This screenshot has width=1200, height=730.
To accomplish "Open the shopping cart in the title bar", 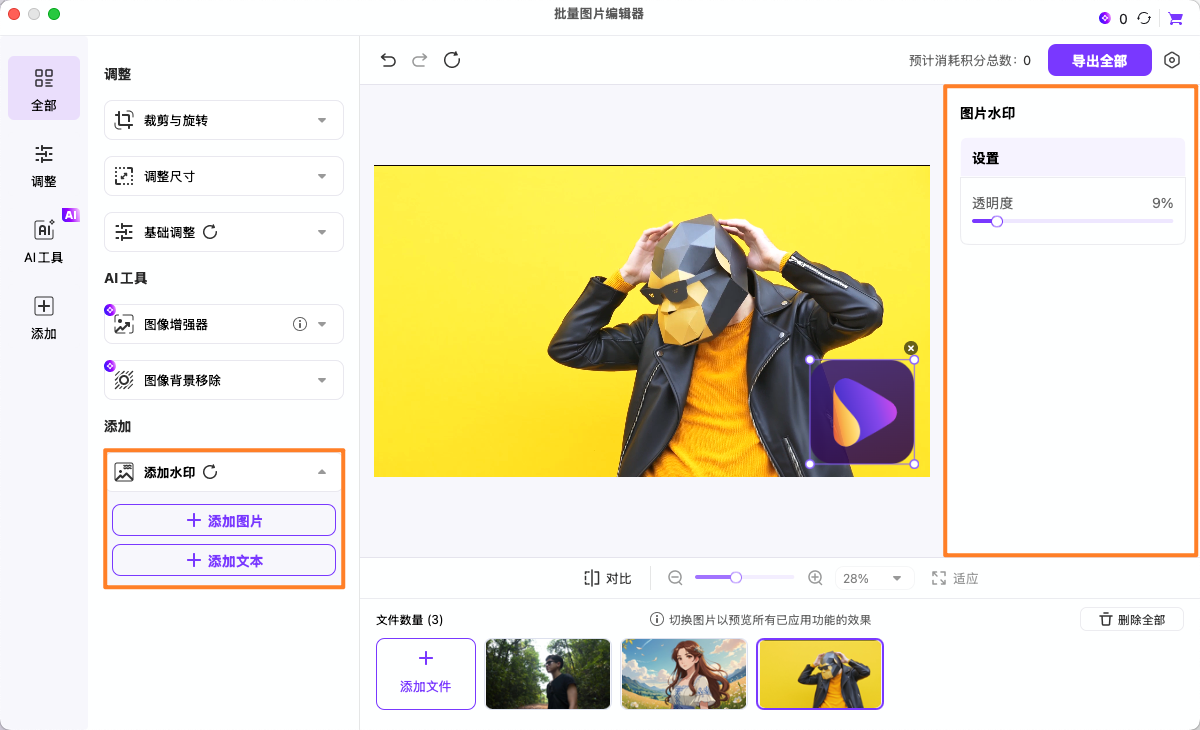I will [1176, 17].
